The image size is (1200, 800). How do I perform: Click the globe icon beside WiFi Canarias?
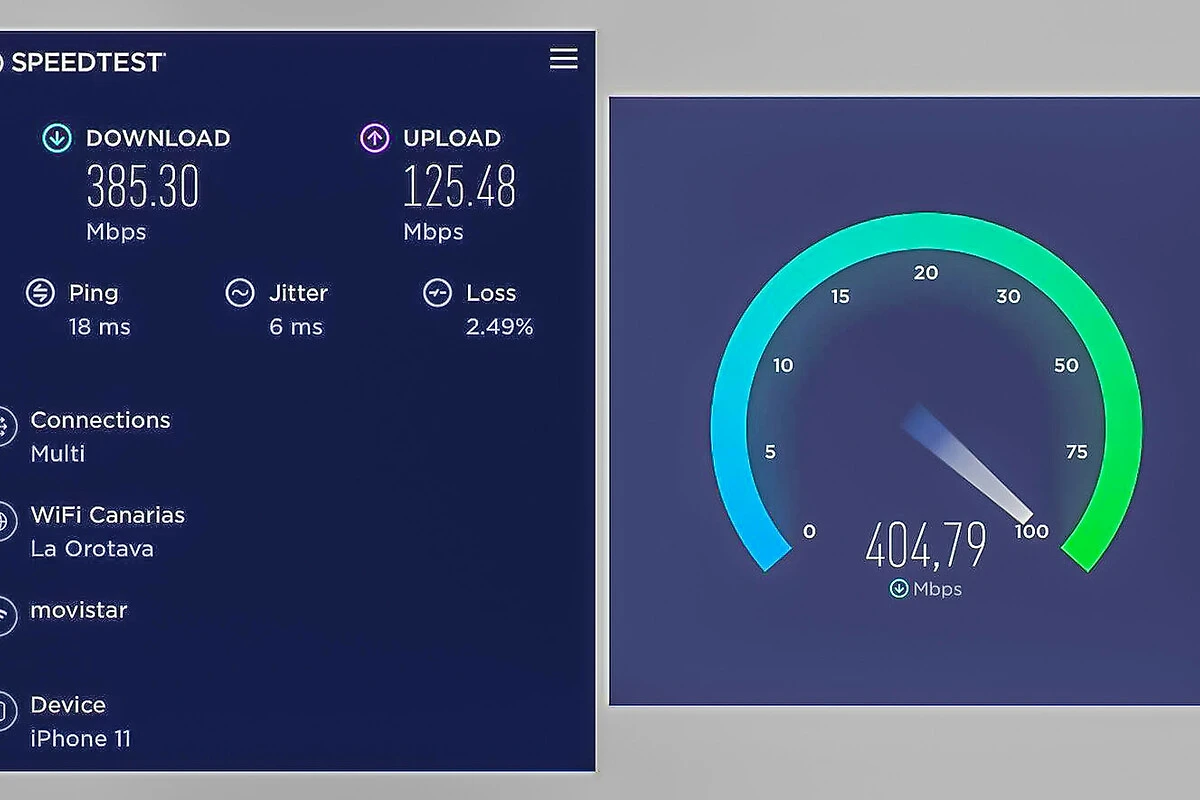click(x=5, y=521)
